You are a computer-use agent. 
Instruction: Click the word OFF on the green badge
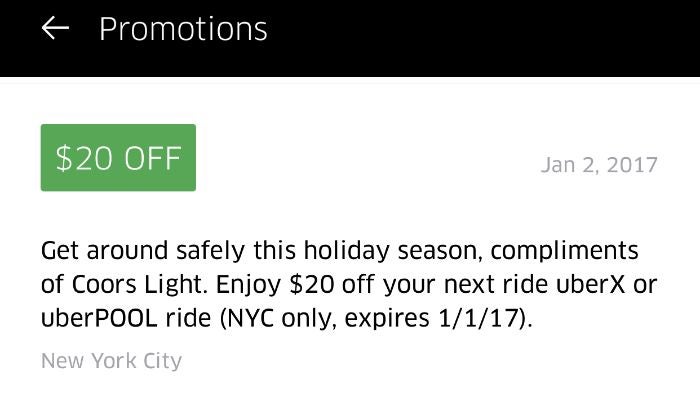[152, 159]
